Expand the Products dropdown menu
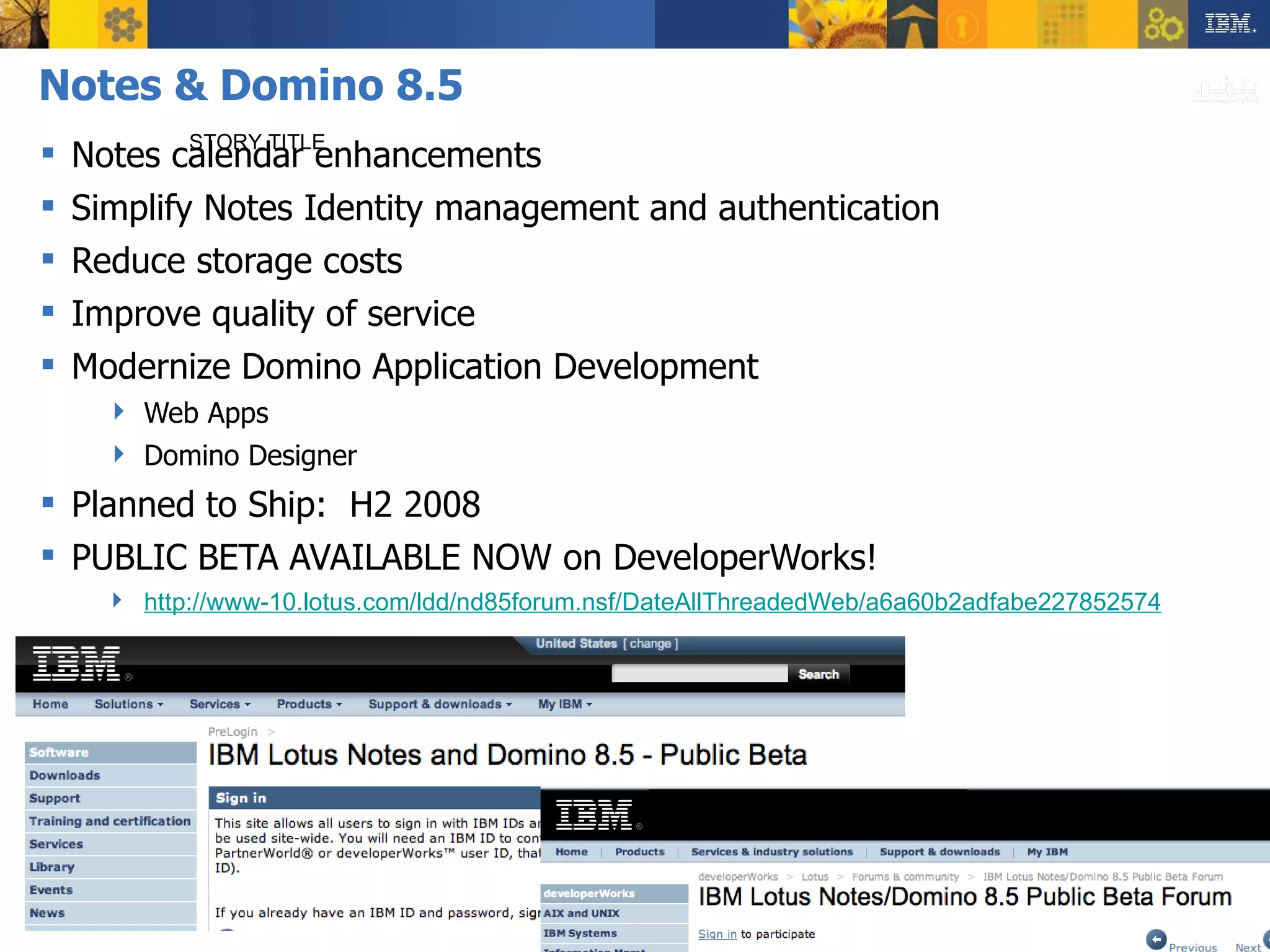Image resolution: width=1270 pixels, height=952 pixels. (309, 704)
